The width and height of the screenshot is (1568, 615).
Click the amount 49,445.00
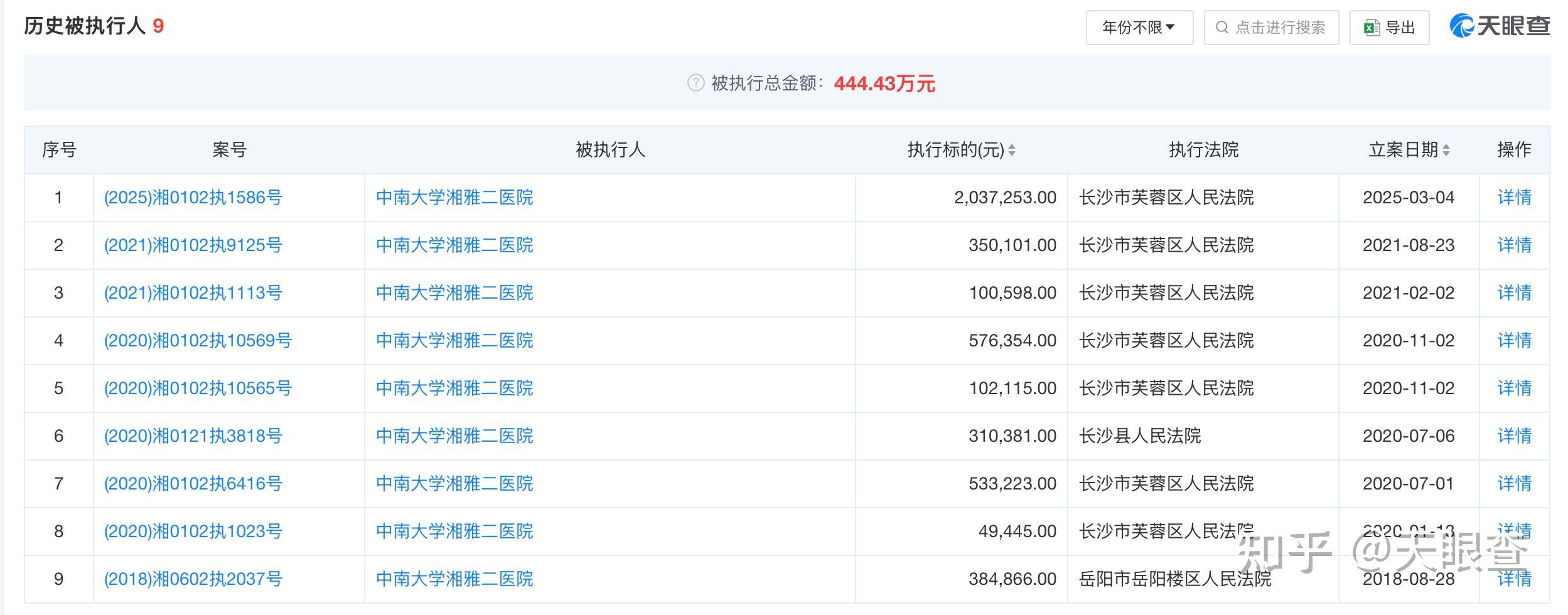(x=1018, y=532)
